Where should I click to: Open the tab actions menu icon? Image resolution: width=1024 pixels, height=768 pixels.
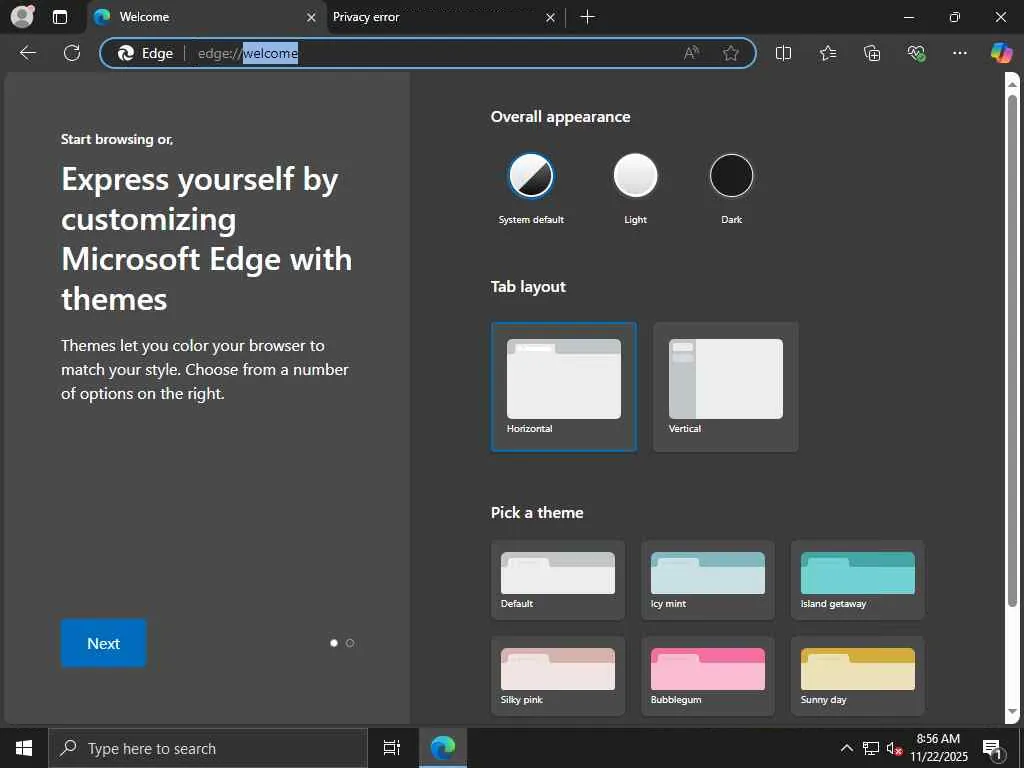pos(59,17)
